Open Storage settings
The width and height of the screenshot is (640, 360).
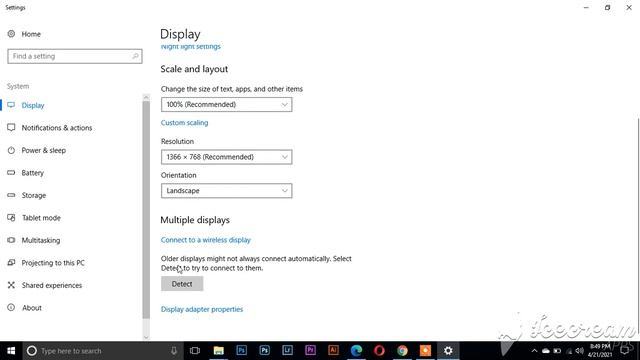pos(33,195)
